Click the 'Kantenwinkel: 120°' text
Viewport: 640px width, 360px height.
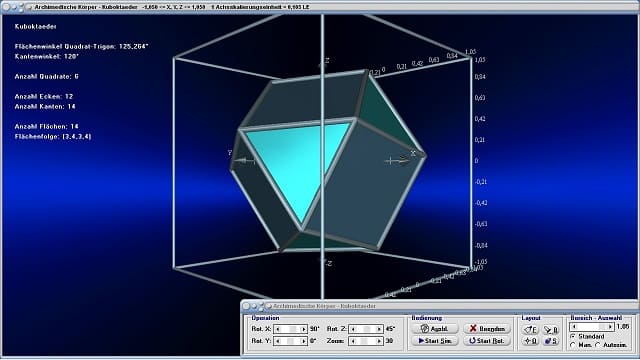tap(46, 57)
